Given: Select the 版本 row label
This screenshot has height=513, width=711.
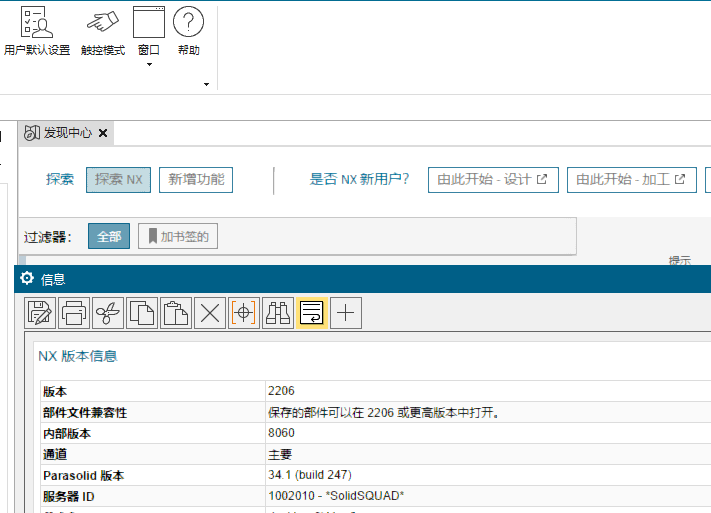Looking at the screenshot, I should [55, 391].
